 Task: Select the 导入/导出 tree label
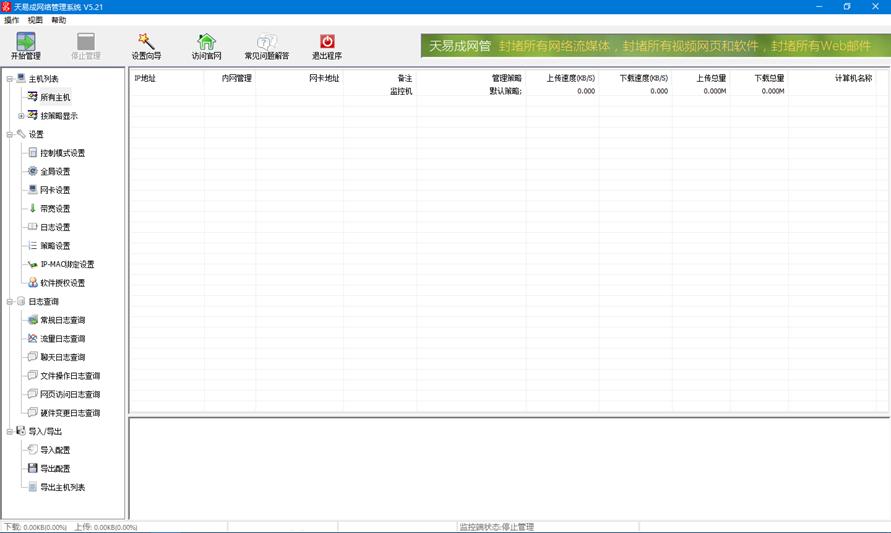[45, 432]
